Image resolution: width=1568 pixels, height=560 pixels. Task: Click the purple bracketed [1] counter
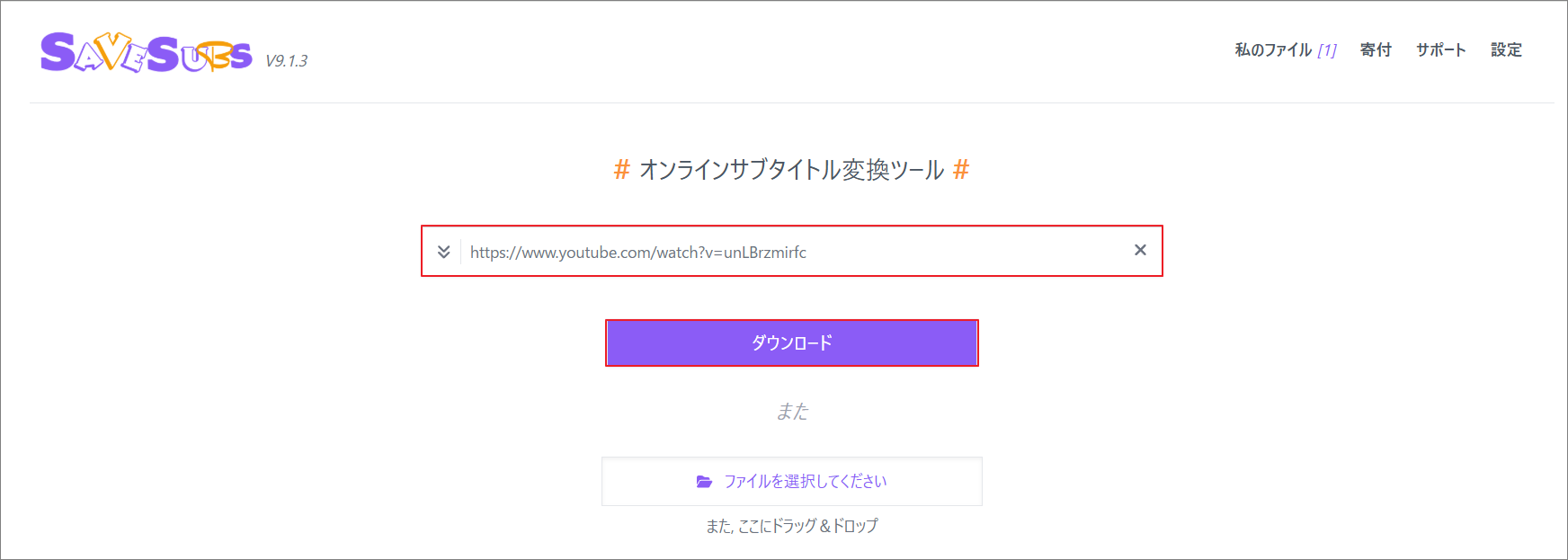(x=1329, y=50)
